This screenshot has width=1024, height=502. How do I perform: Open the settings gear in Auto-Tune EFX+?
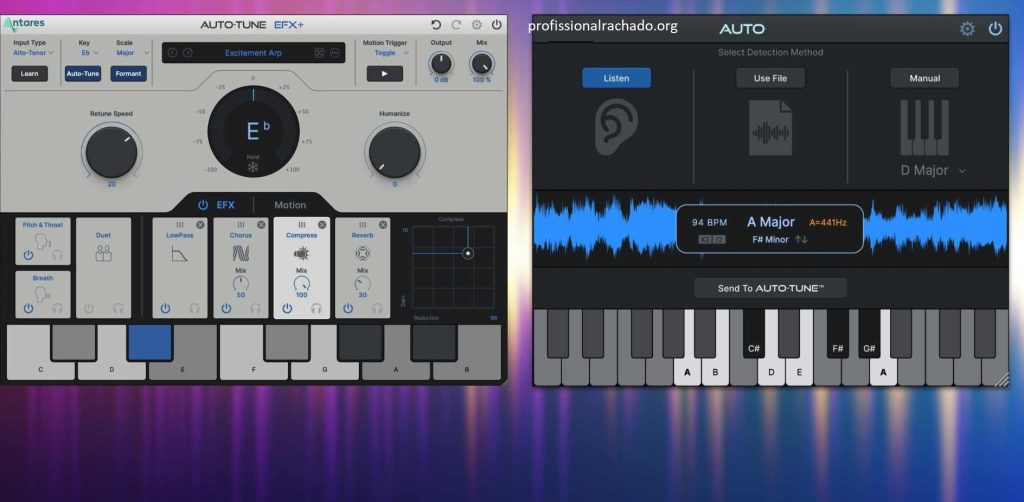coord(477,25)
